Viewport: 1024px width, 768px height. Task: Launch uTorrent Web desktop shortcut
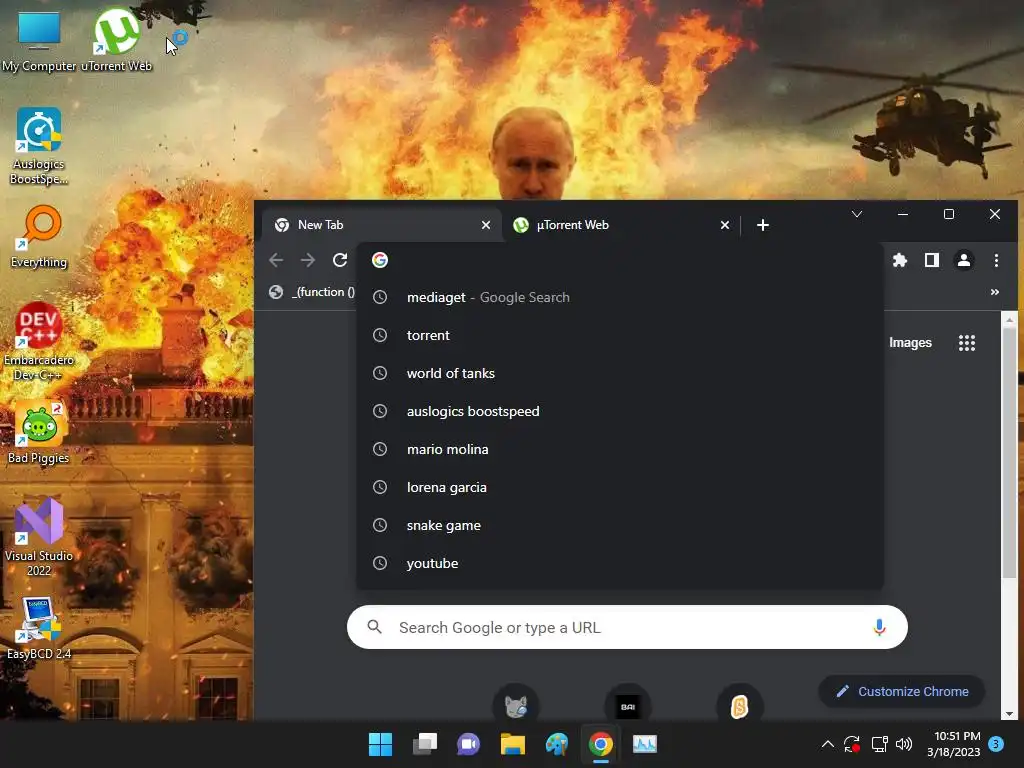click(116, 40)
